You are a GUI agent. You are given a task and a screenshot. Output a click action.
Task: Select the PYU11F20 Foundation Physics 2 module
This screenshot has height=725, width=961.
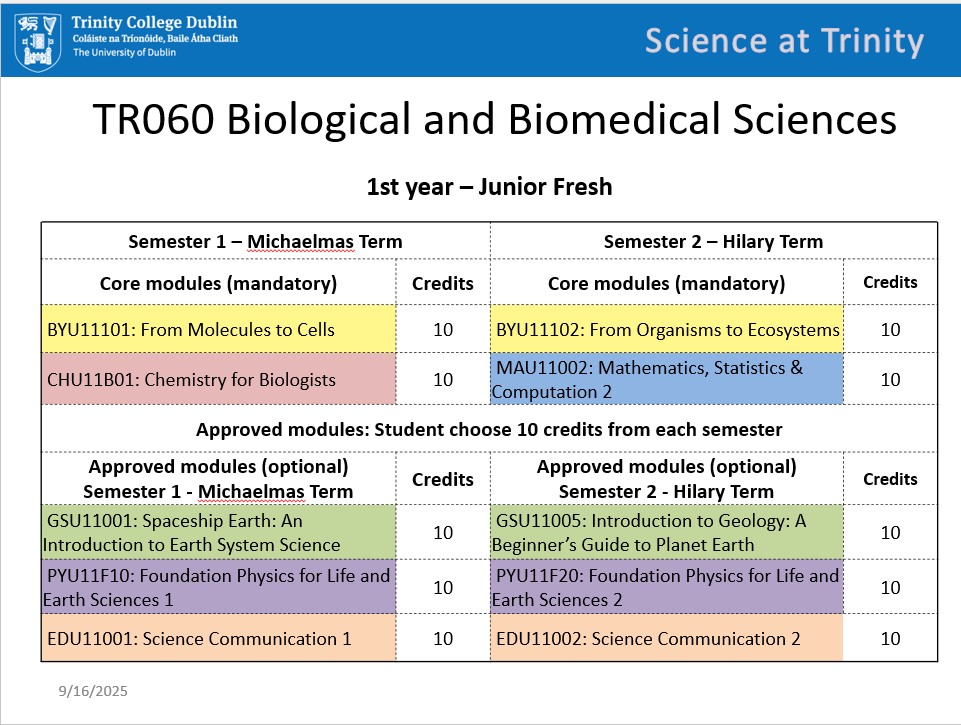[667, 587]
